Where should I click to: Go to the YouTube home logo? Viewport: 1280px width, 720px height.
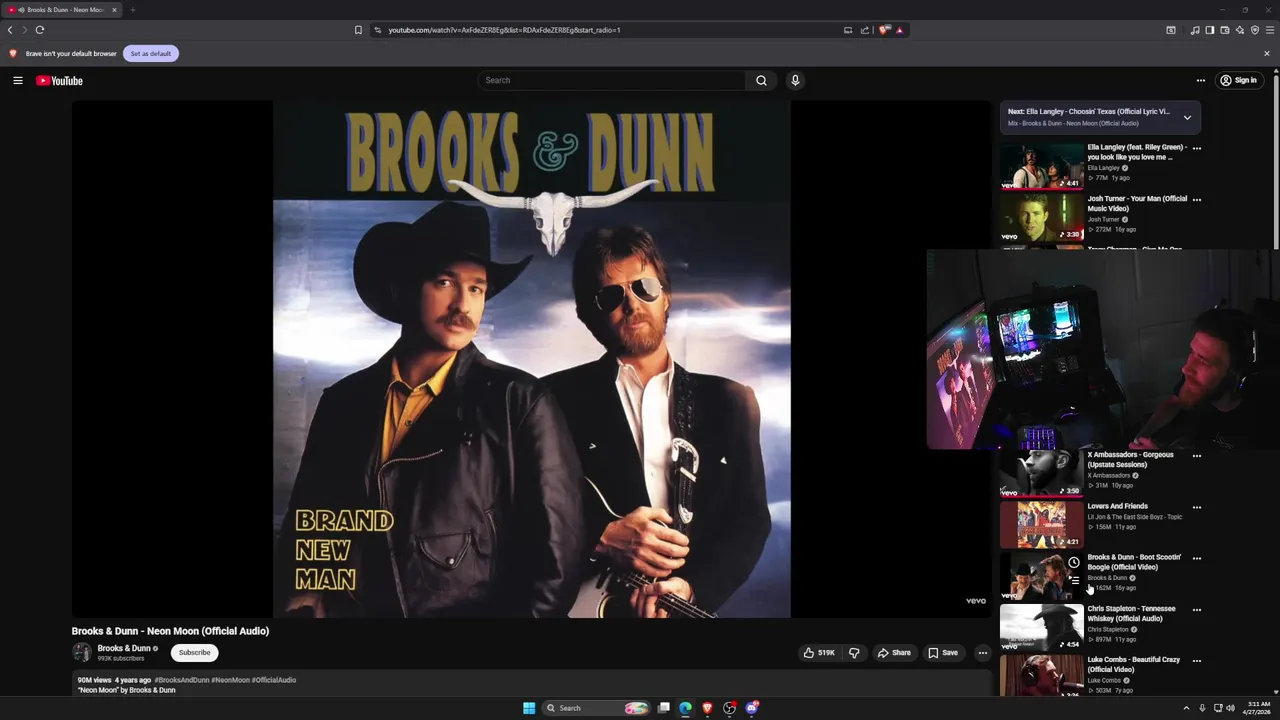(x=59, y=80)
